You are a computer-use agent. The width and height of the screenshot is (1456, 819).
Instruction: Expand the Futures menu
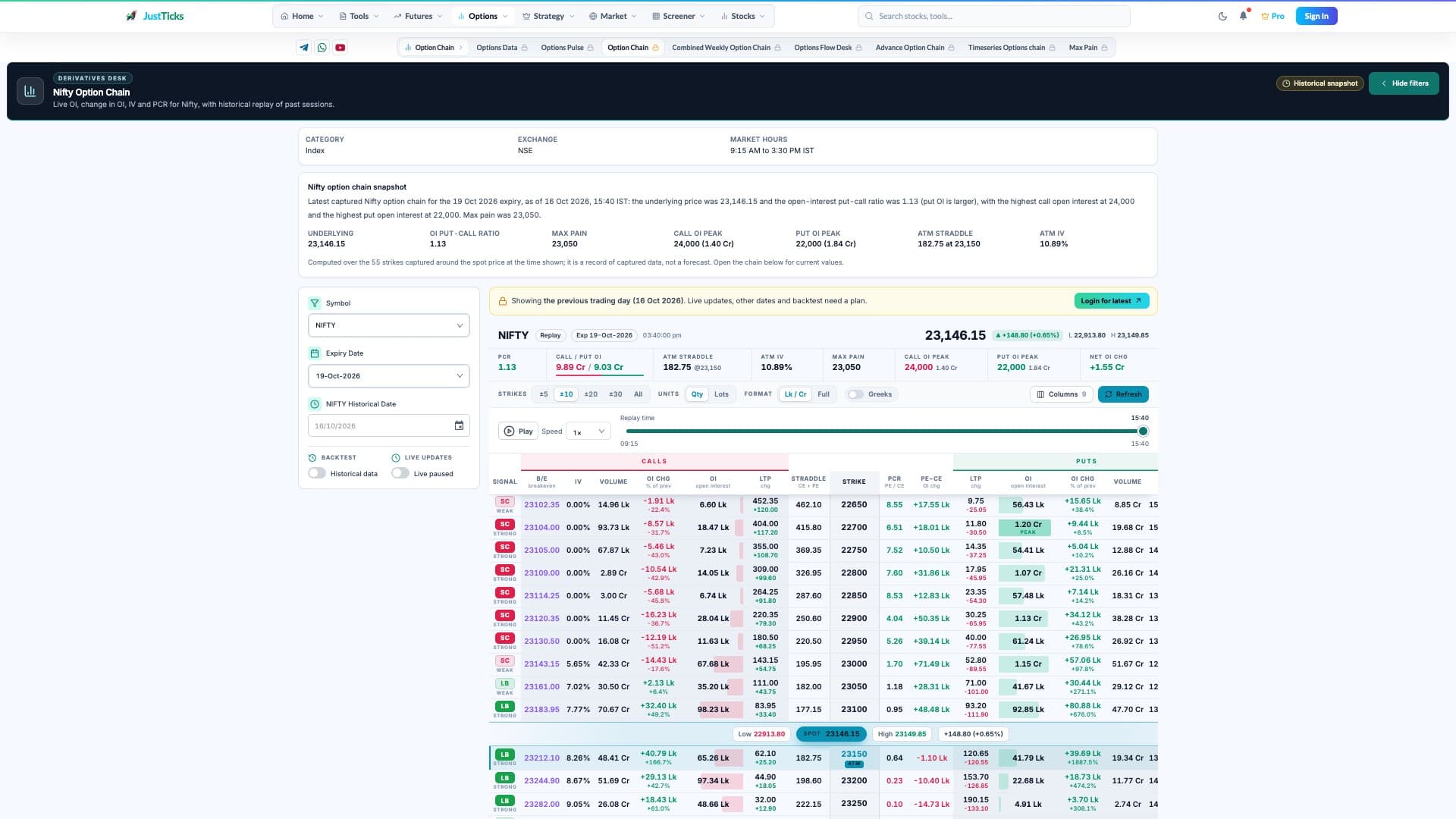pos(418,16)
